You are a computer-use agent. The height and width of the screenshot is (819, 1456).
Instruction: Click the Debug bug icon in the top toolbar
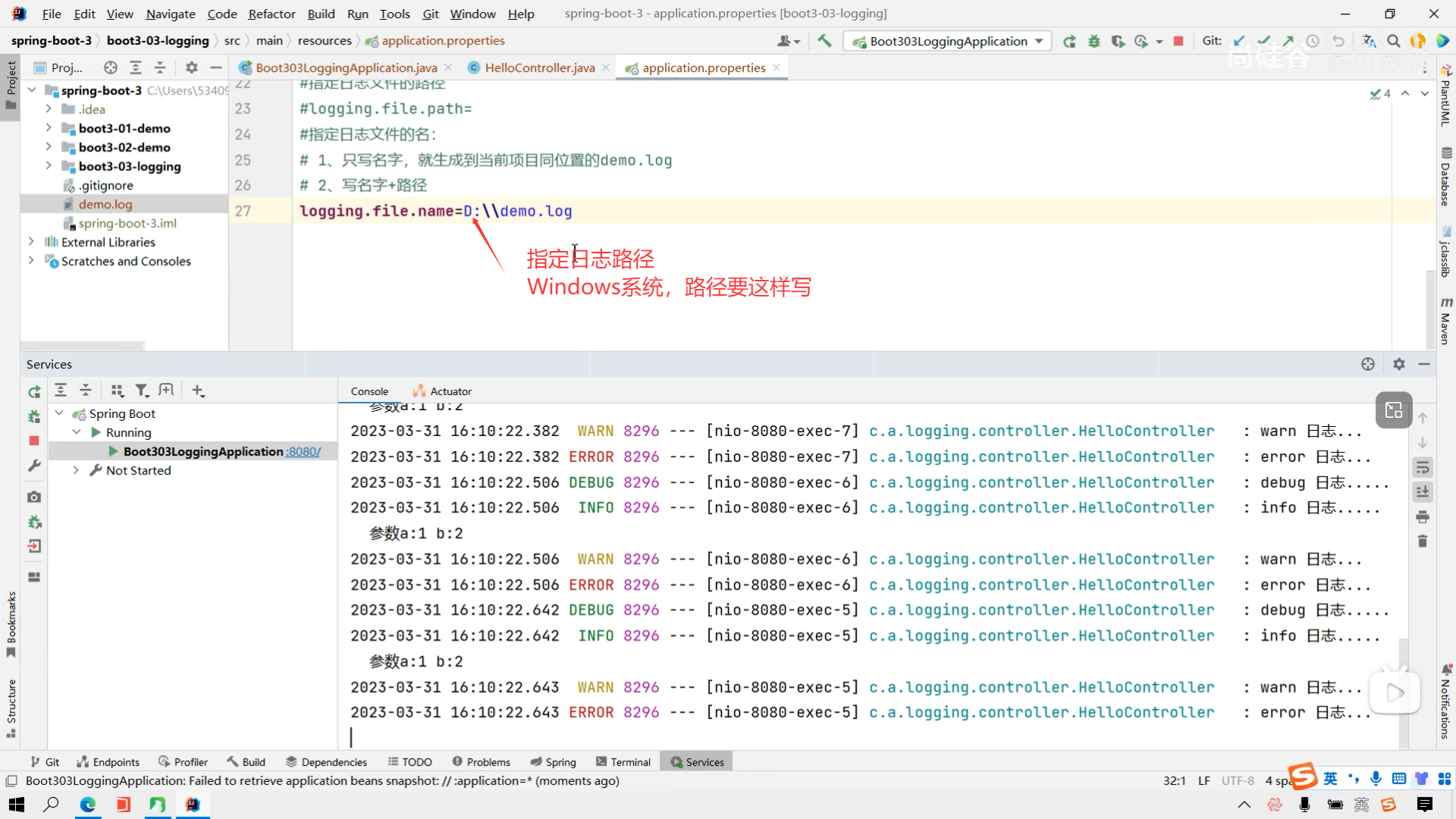1094,41
